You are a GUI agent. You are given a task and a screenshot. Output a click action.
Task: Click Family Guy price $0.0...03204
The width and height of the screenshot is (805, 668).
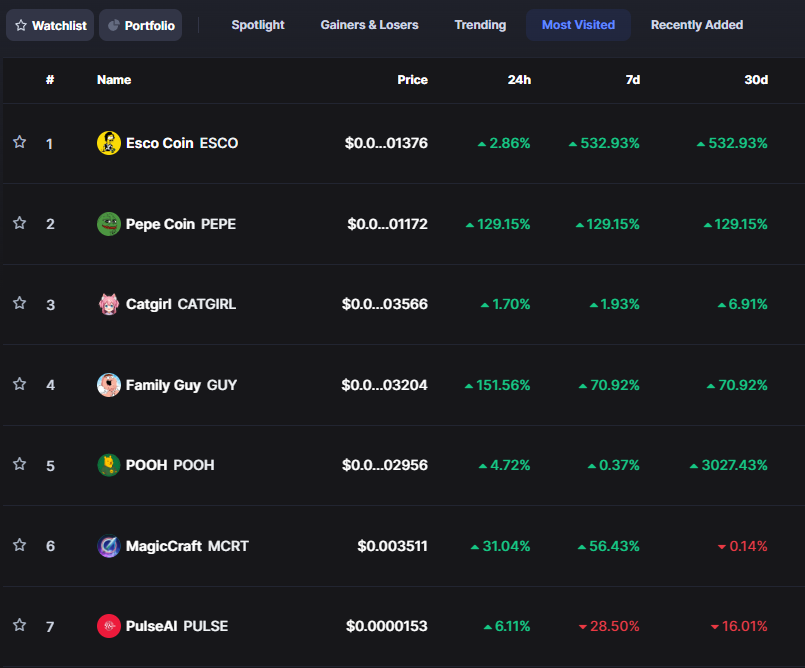[385, 385]
